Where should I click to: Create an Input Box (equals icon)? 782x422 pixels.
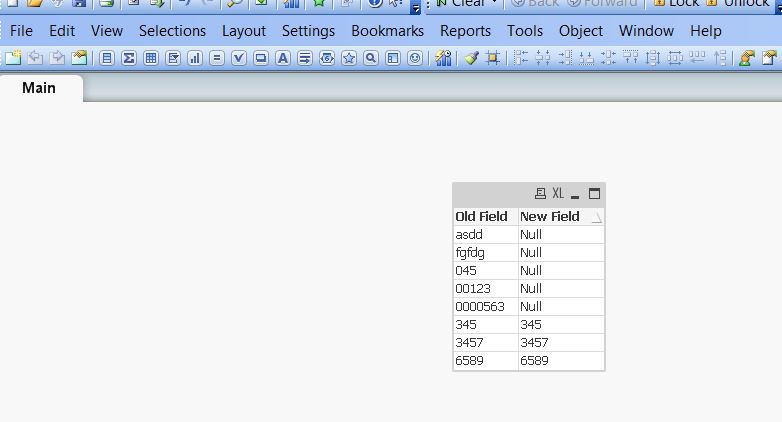(x=216, y=58)
